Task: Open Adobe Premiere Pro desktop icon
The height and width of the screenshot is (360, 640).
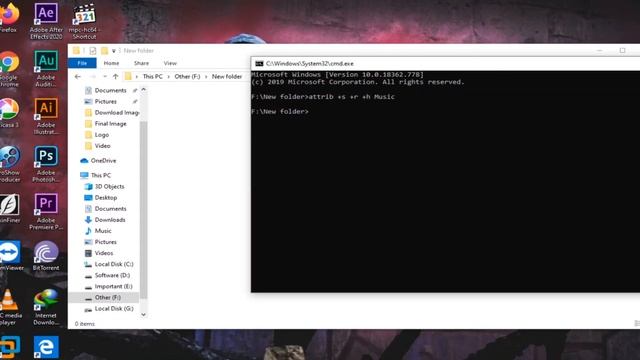Action: (x=46, y=211)
